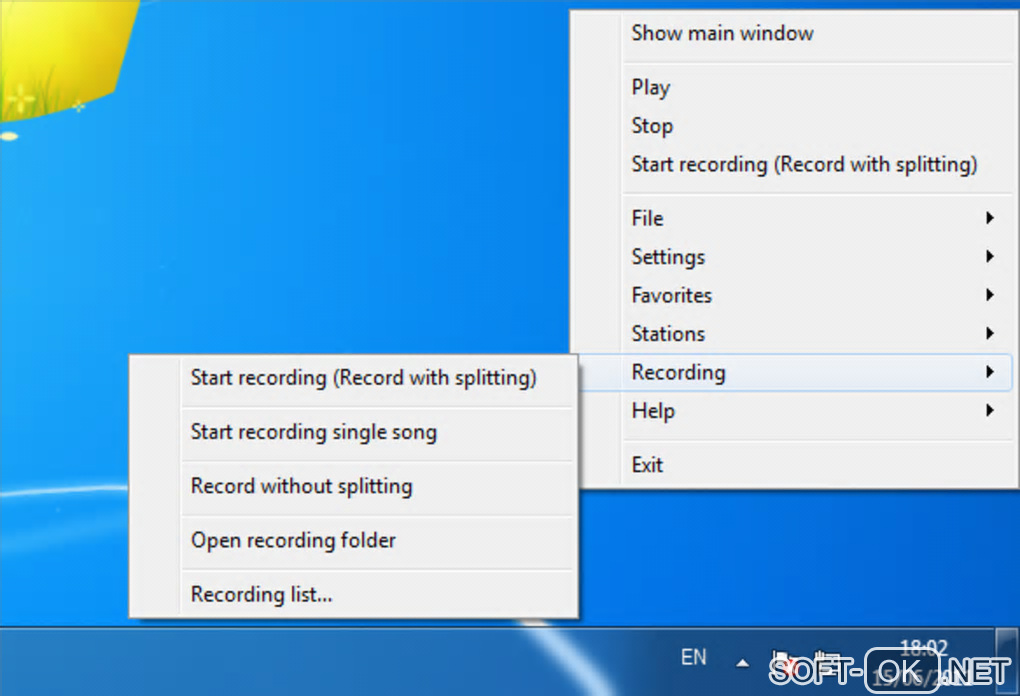
Task: Click the EN language indicator on taskbar
Action: pyautogui.click(x=693, y=658)
